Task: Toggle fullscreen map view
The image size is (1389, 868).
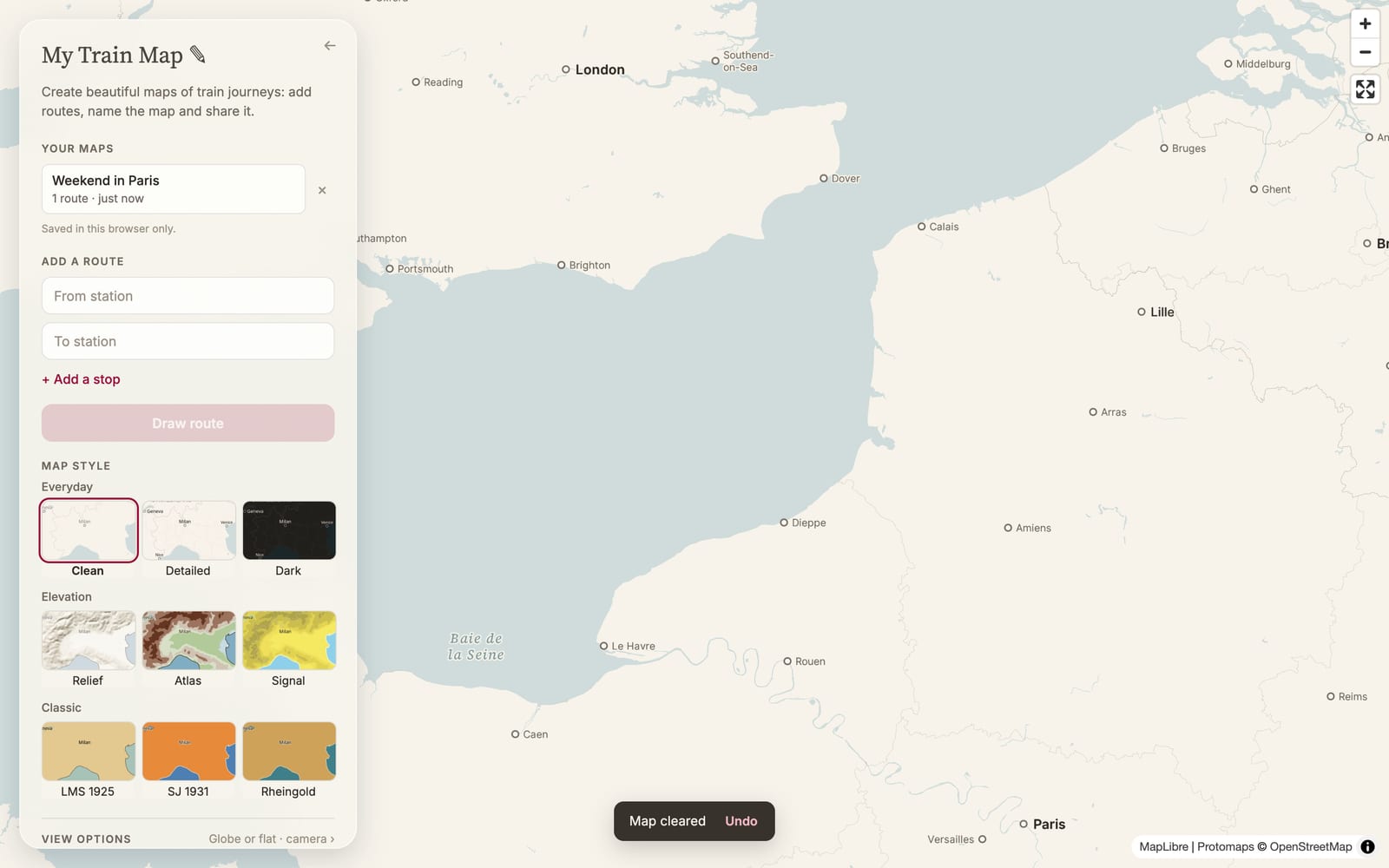Action: 1365,89
